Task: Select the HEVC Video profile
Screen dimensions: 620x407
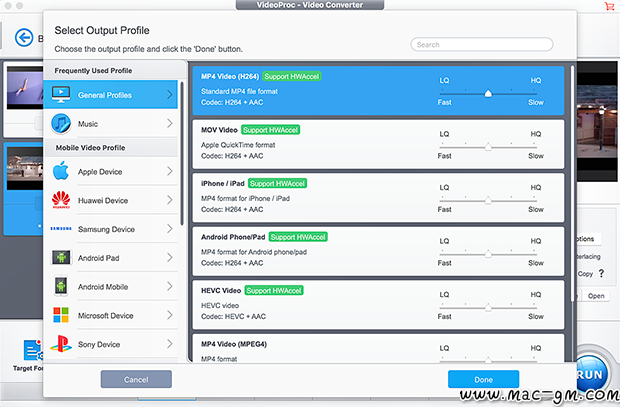Action: click(378, 305)
